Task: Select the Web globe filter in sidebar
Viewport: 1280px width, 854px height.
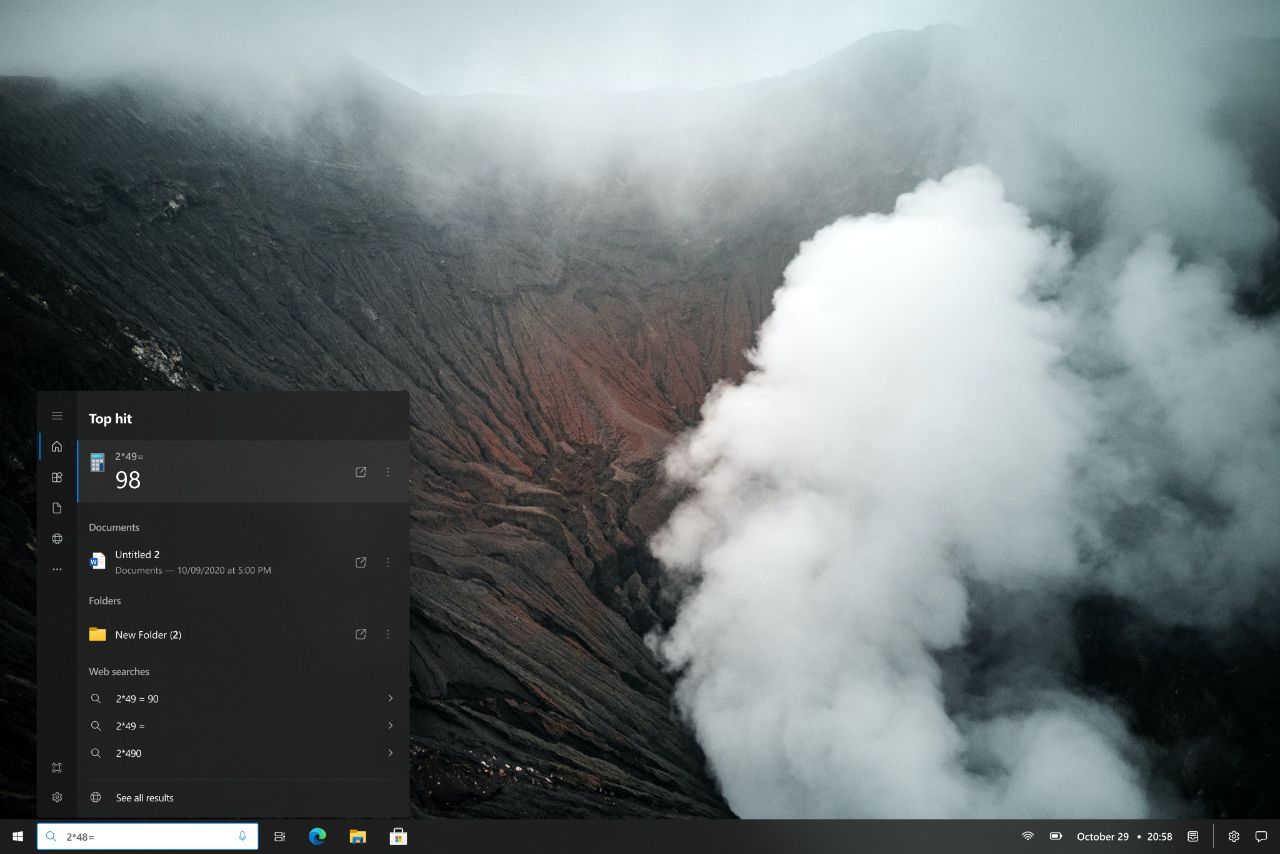Action: pyautogui.click(x=57, y=538)
